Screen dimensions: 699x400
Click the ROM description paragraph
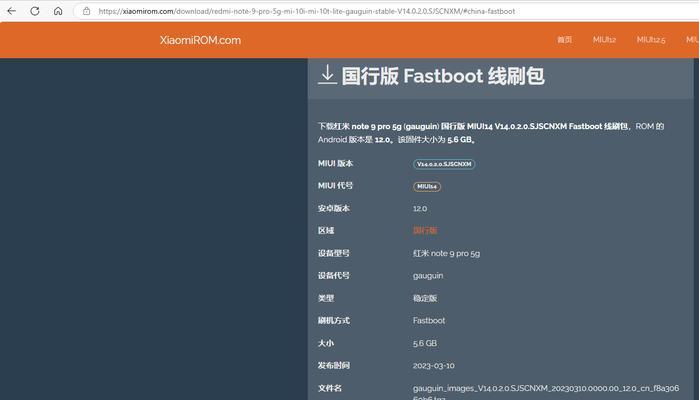(491, 133)
